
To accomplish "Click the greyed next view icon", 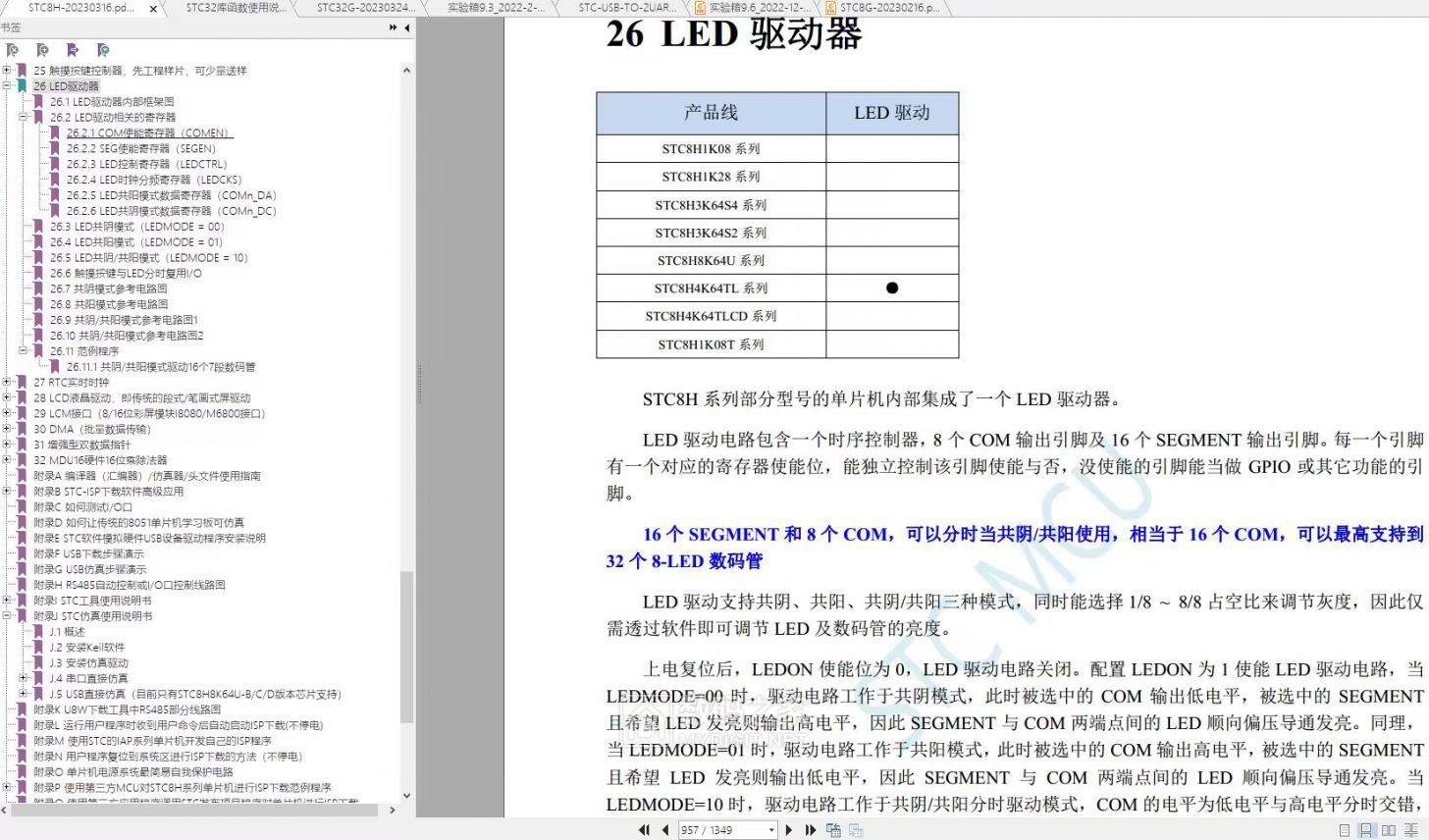I will point(856,830).
